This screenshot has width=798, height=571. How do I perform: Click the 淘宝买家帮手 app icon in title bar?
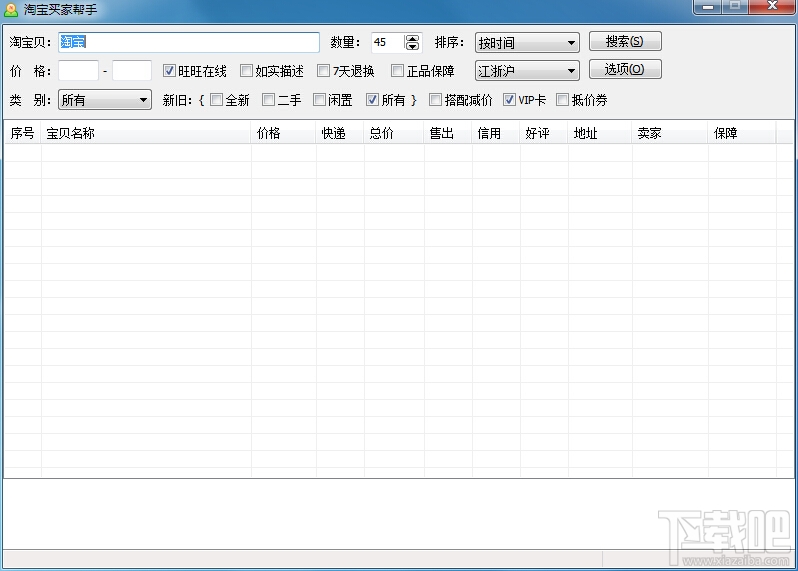11,10
